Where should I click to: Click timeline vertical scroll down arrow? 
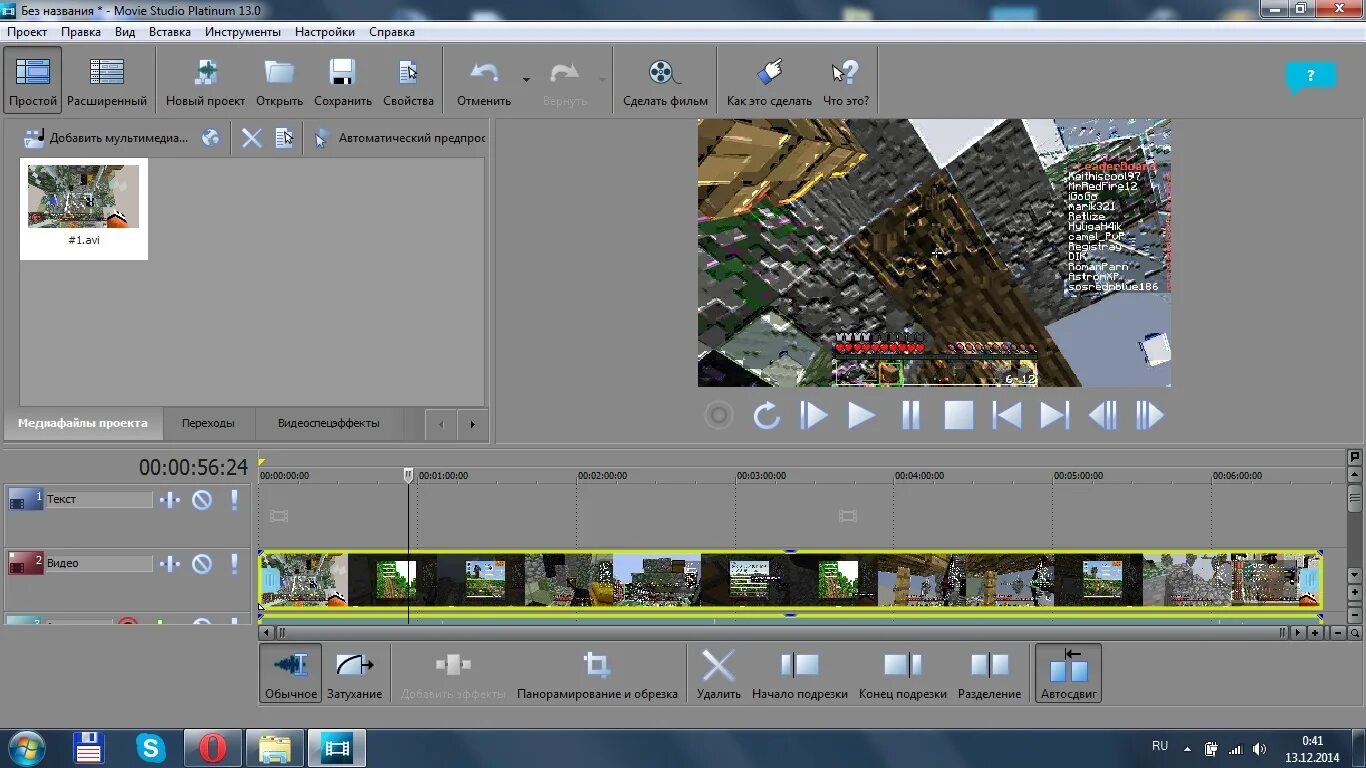pyautogui.click(x=1355, y=576)
